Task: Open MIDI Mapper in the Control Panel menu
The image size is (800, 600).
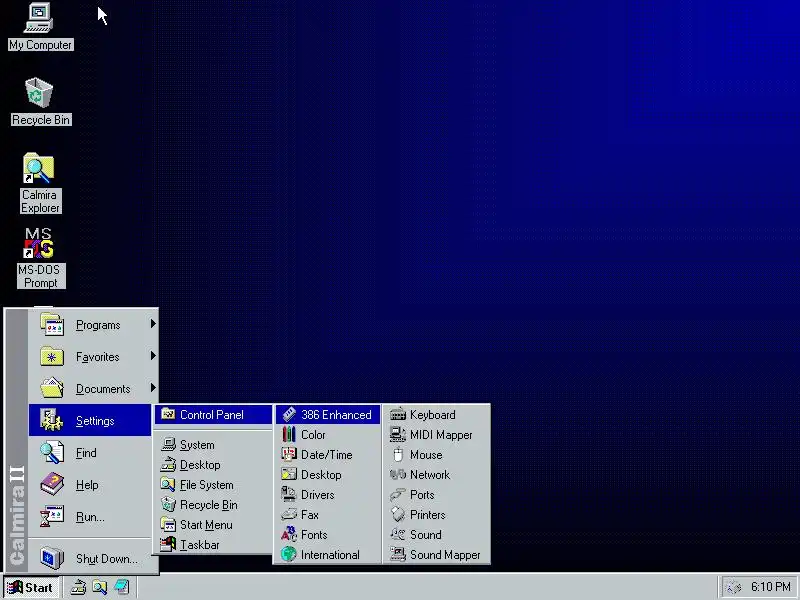Action: click(x=436, y=435)
